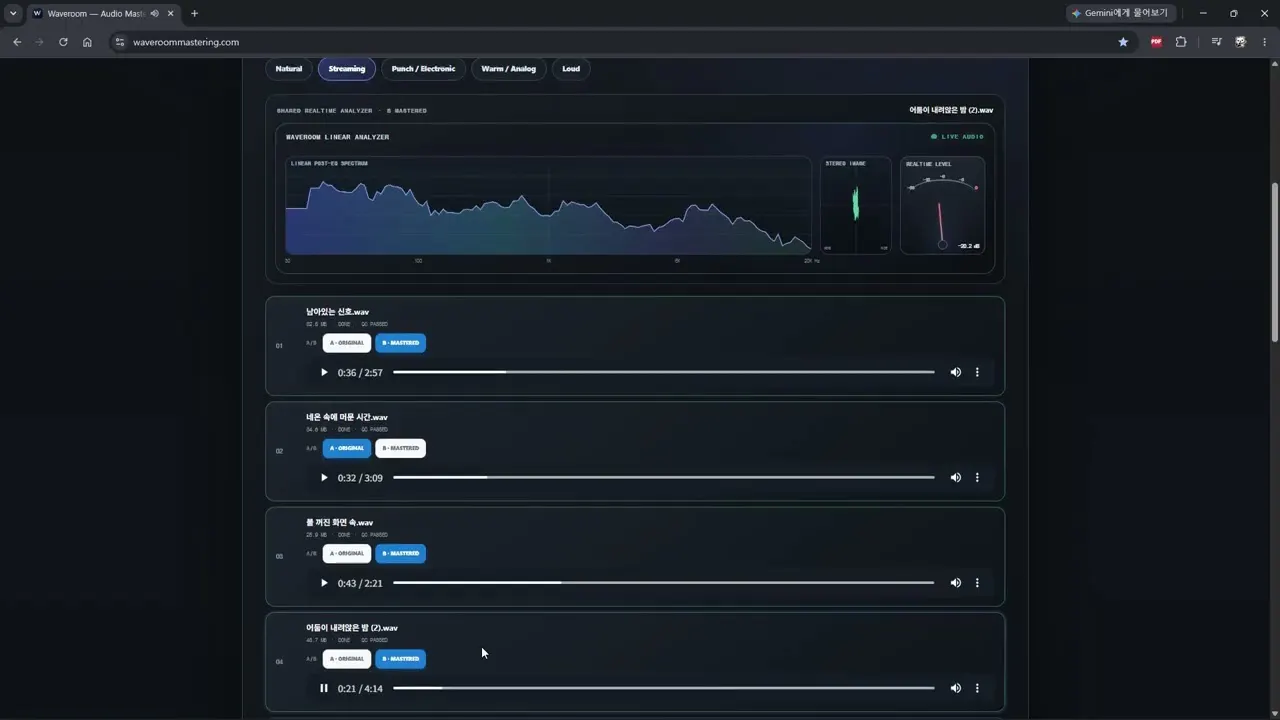
Task: Seek within the 0:21 / 4:14 progress bar
Action: click(x=664, y=688)
